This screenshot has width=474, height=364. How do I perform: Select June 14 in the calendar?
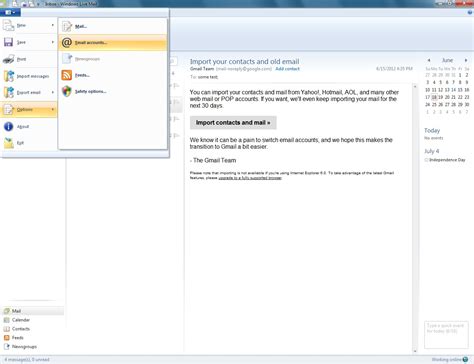pos(454,90)
